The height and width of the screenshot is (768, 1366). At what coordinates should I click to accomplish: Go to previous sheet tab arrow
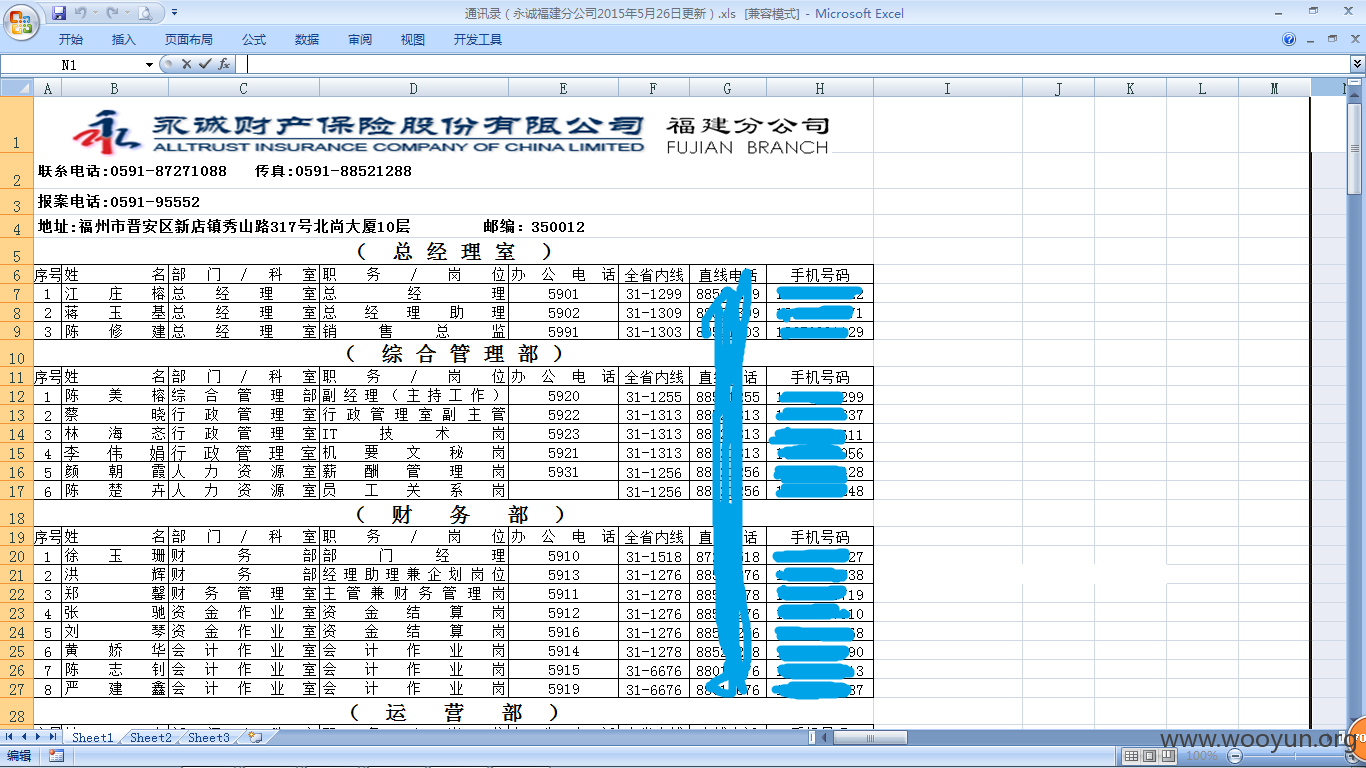[24, 737]
